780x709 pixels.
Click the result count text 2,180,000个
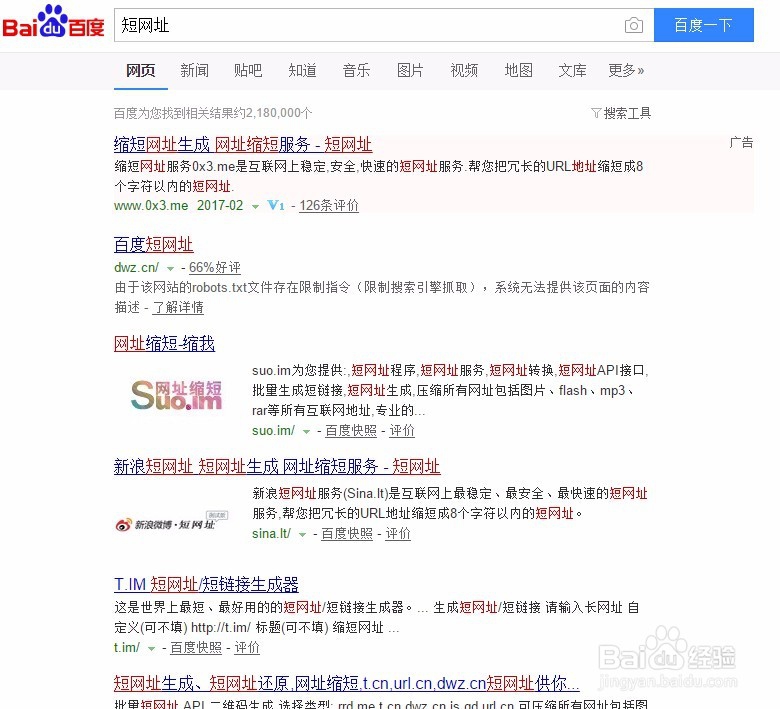click(x=278, y=113)
